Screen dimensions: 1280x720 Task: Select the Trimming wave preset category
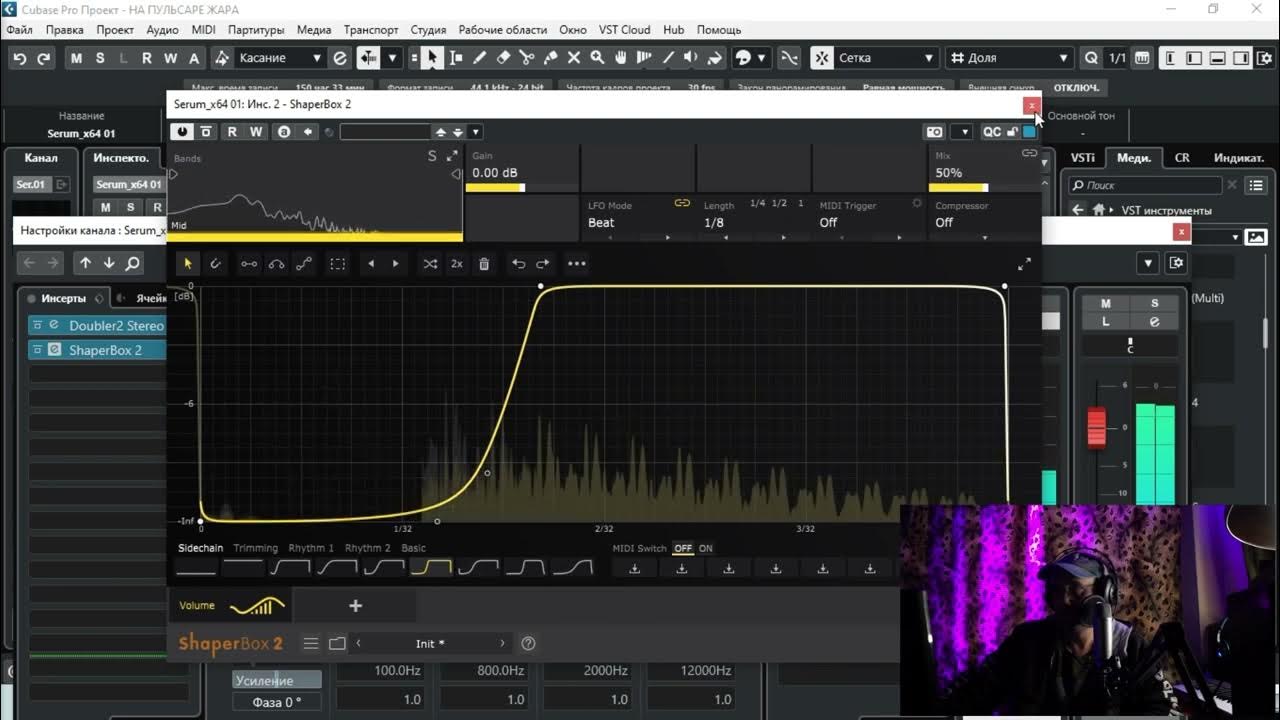[x=256, y=548]
